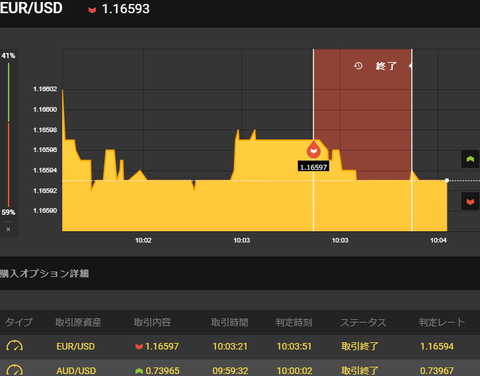This screenshot has width=480, height=376.
Task: Click the 取引原資産 column header
Action: coord(78,322)
